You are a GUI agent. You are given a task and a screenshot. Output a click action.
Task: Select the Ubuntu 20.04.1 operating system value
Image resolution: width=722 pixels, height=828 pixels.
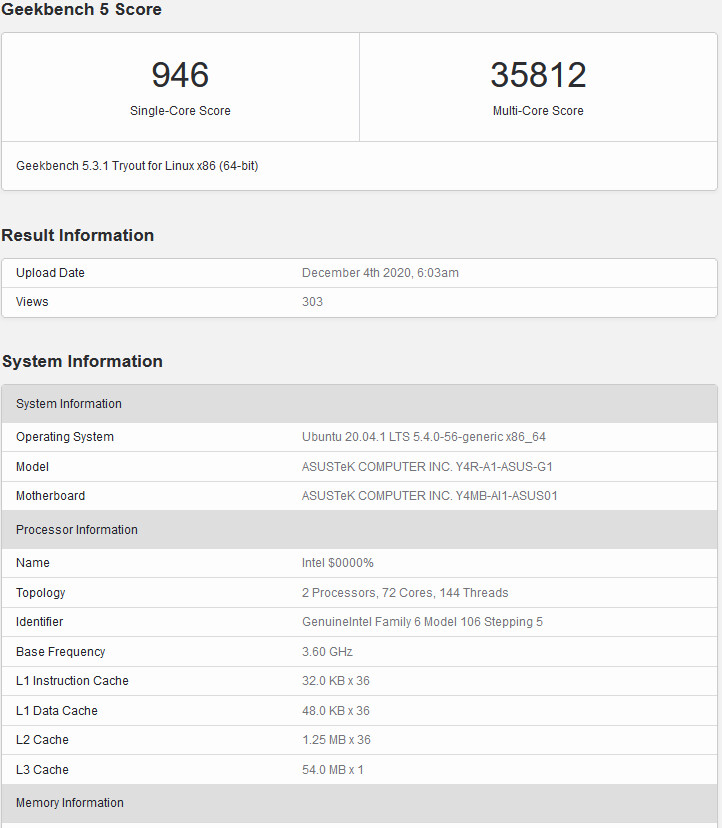(x=424, y=437)
